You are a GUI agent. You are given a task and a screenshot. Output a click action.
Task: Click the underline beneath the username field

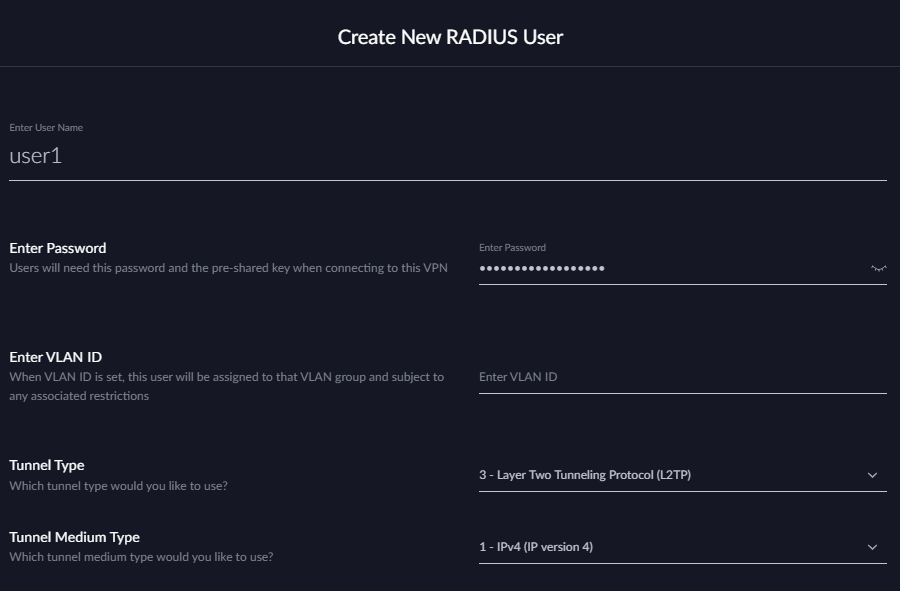pyautogui.click(x=447, y=180)
